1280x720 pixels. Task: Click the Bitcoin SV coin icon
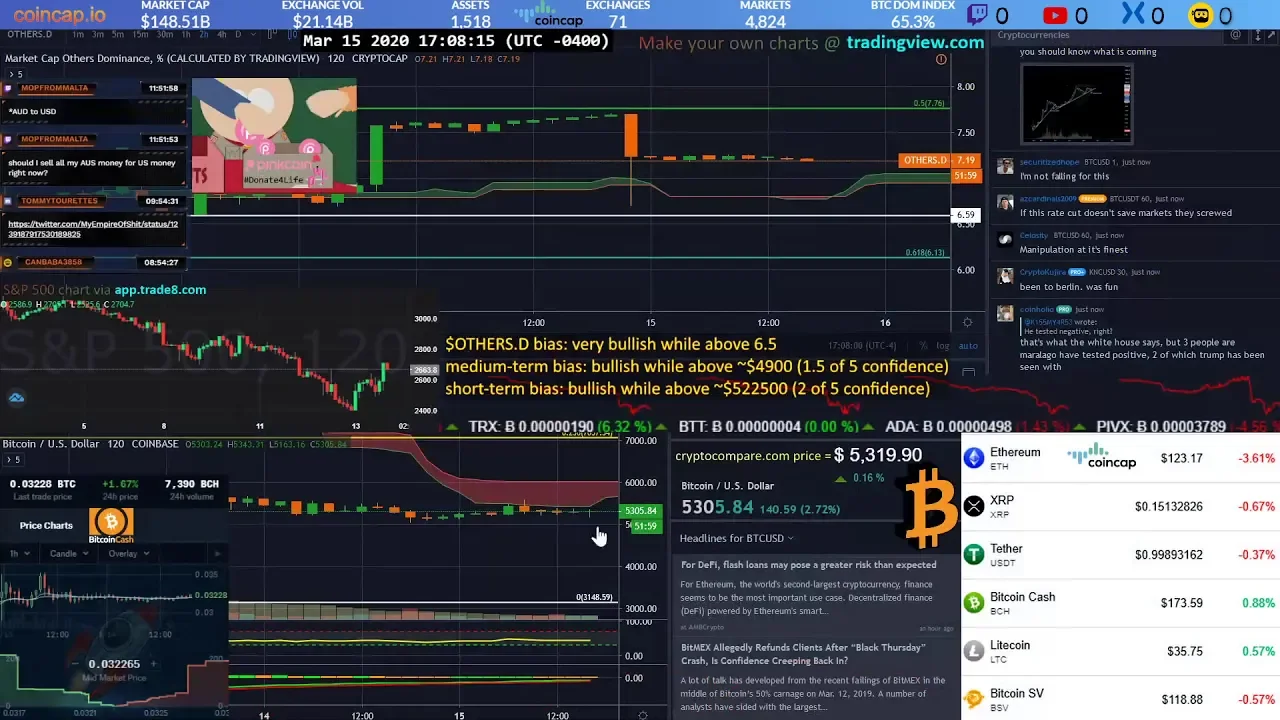point(974,699)
